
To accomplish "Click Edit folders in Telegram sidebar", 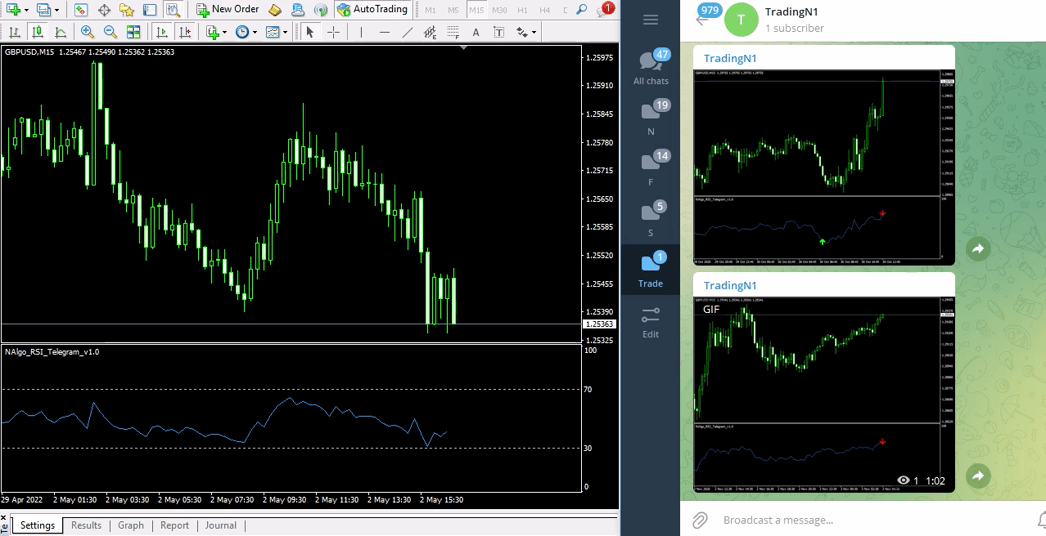I will pos(650,322).
